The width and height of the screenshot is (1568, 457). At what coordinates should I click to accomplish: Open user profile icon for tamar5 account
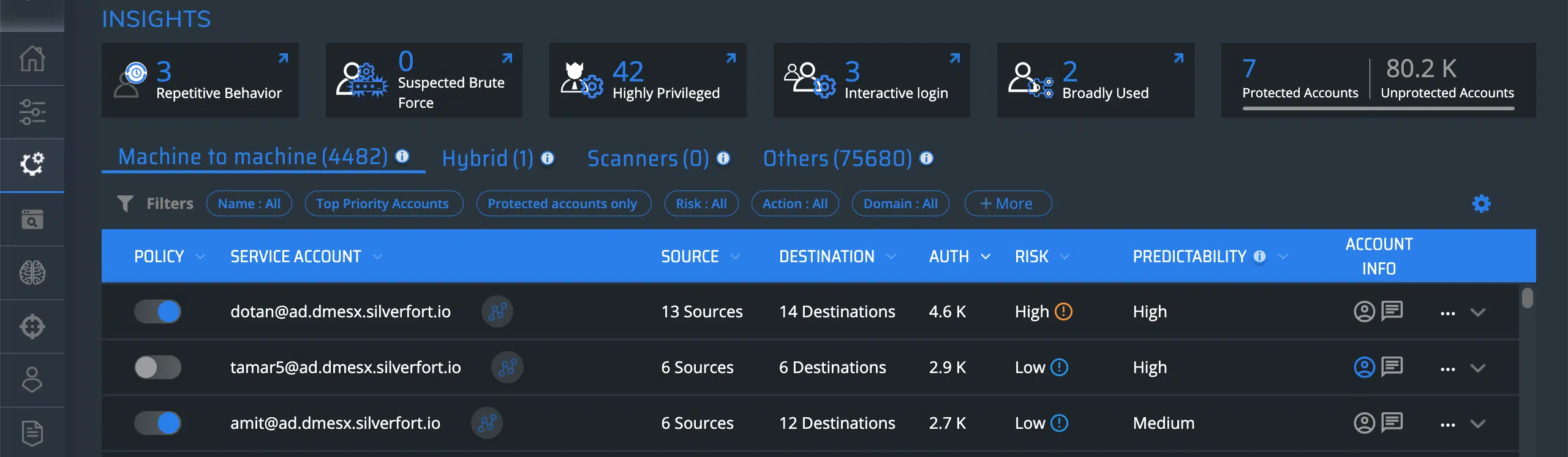pos(1364,367)
